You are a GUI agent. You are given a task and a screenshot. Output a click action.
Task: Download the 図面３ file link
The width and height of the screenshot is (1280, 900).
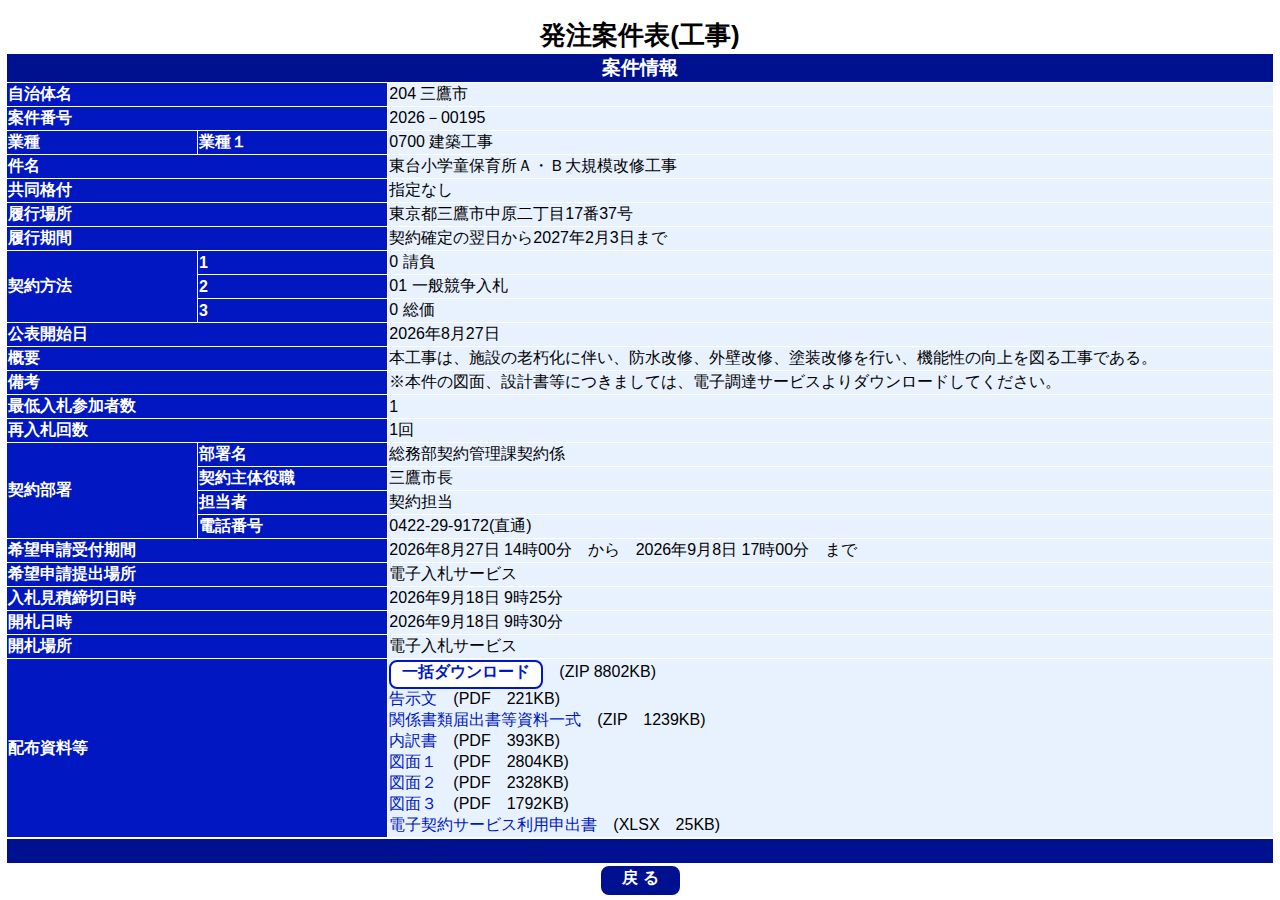[x=413, y=803]
